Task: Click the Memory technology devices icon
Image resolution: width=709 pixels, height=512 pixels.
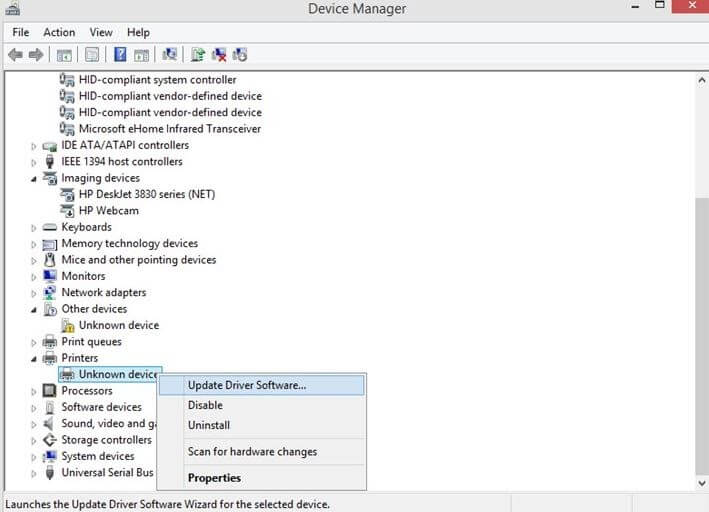Action: click(x=50, y=244)
